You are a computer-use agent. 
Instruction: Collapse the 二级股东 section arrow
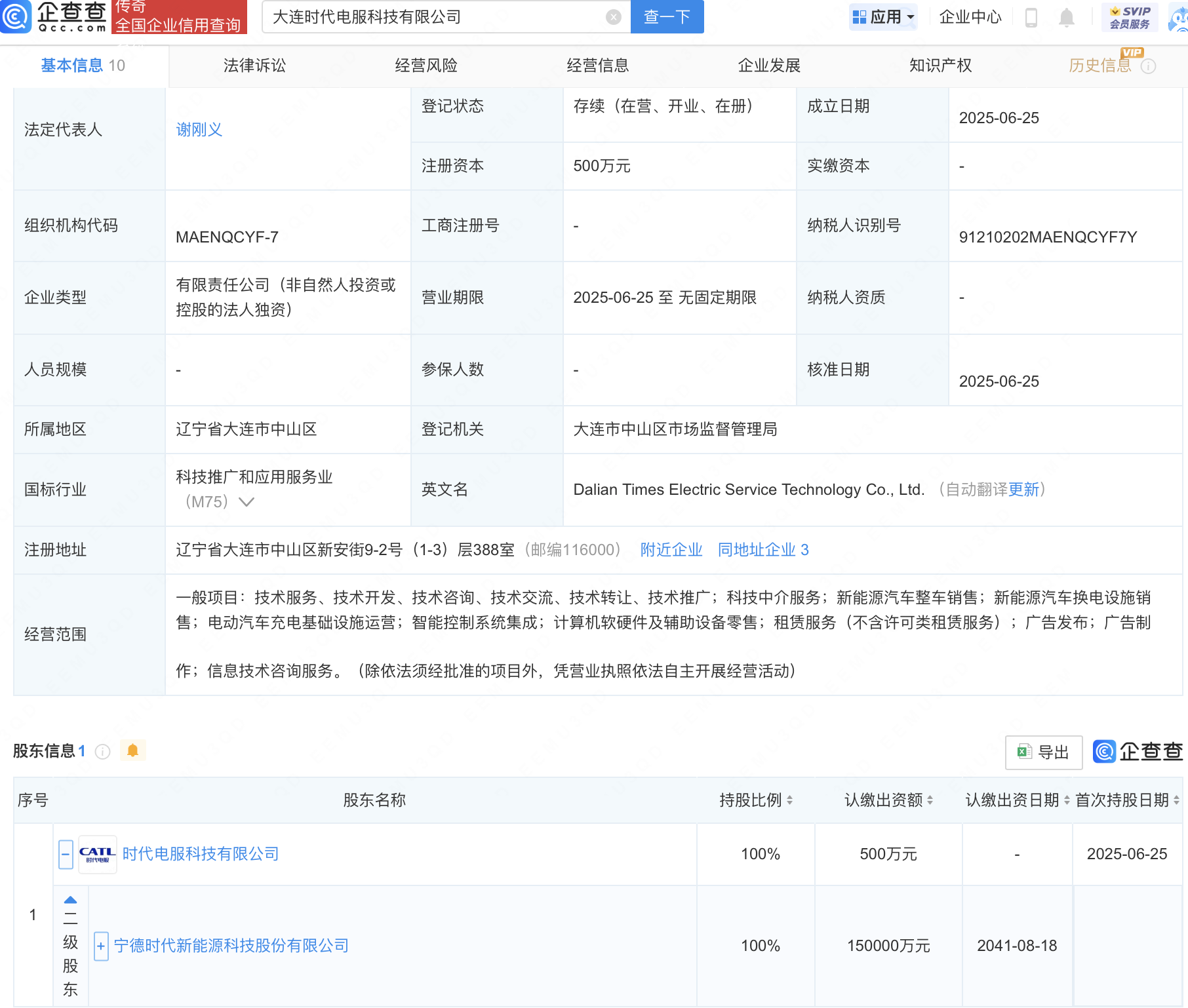tap(70, 900)
